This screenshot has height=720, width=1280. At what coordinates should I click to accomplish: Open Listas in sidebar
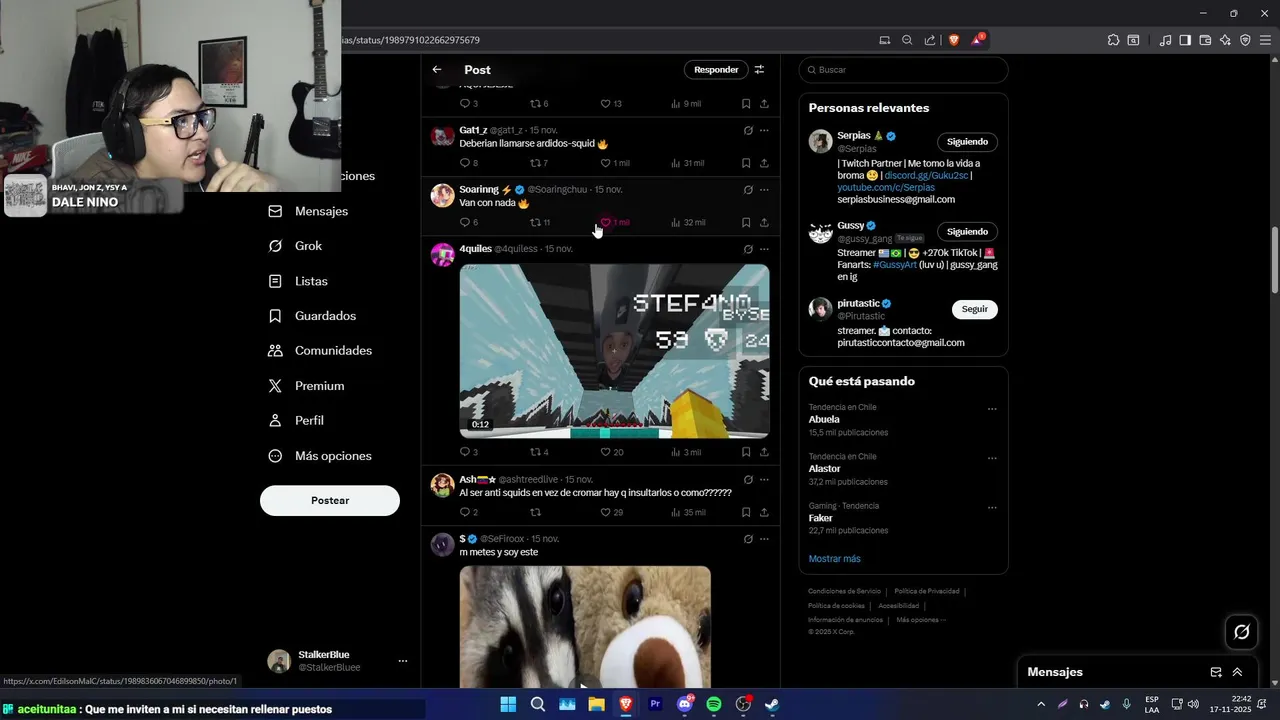click(x=298, y=281)
